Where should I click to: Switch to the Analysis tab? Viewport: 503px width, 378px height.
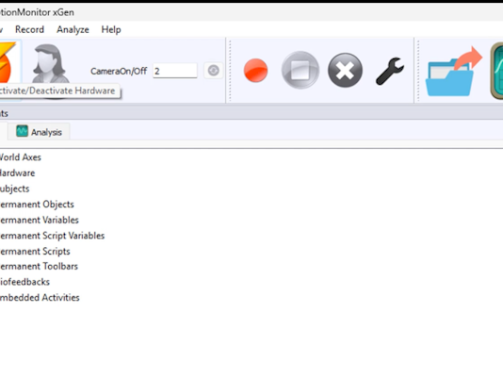[39, 132]
